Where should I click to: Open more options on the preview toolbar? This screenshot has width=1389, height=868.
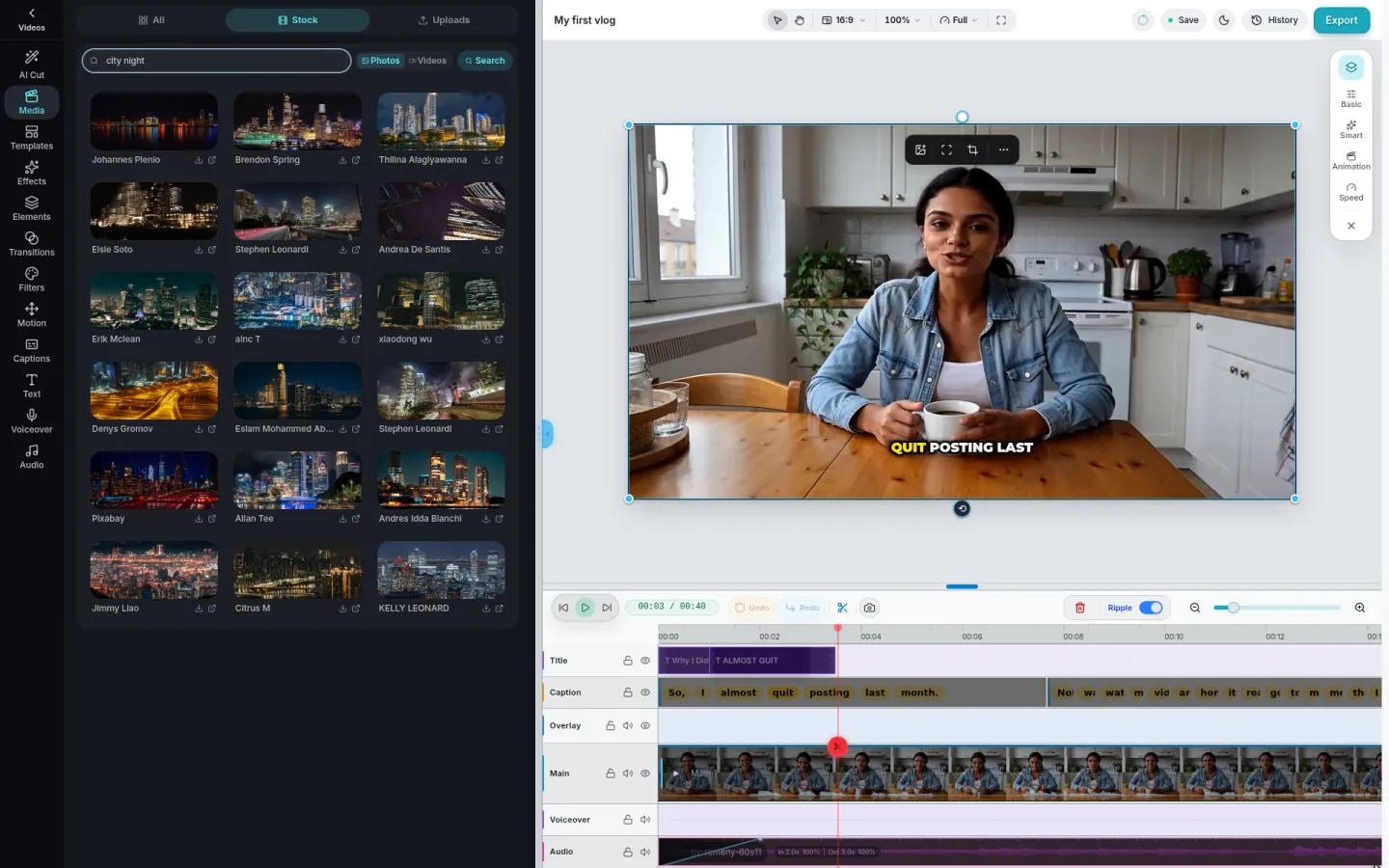click(x=1003, y=149)
